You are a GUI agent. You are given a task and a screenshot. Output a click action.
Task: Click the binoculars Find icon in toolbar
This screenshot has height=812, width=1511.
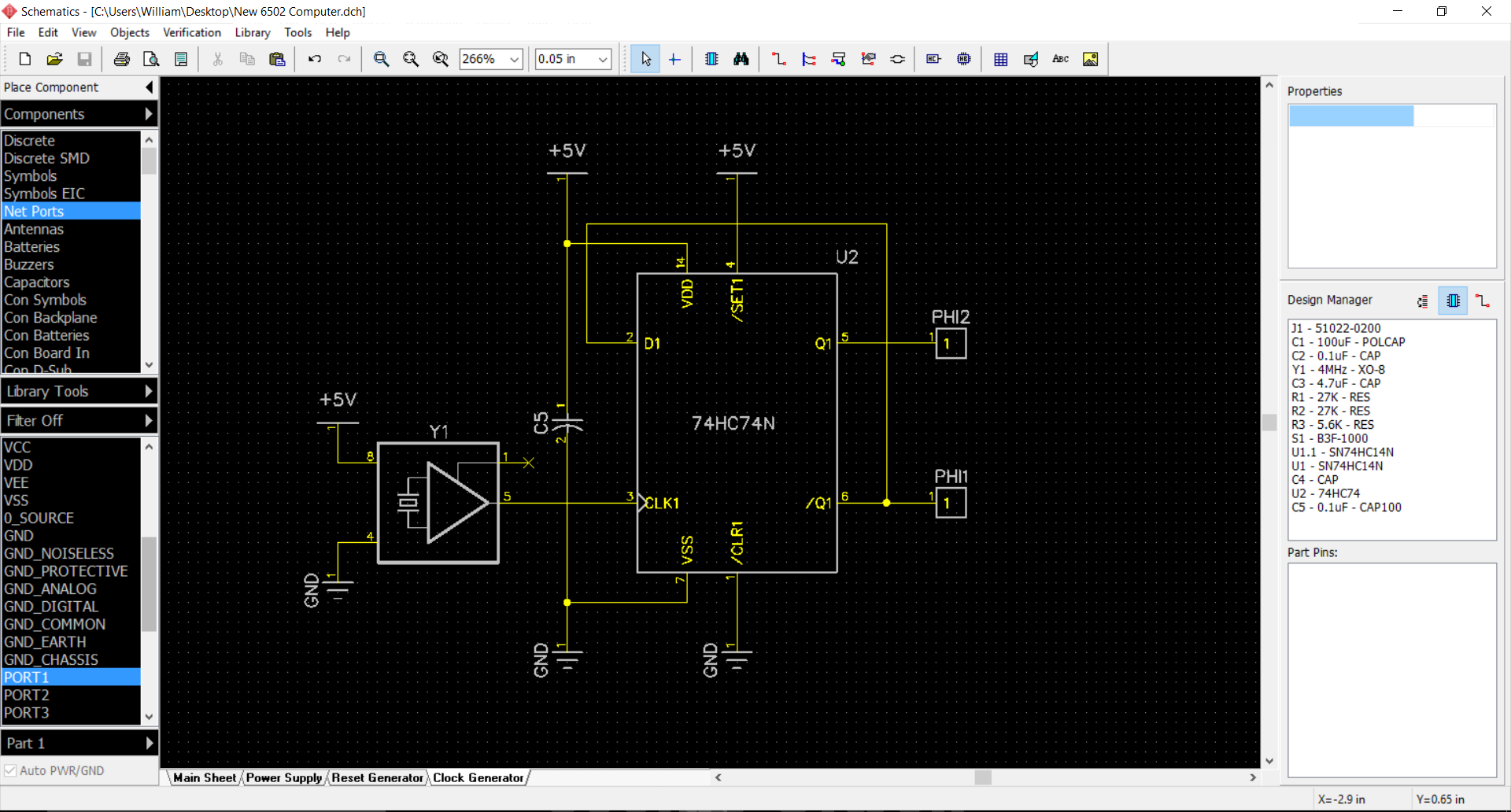tap(741, 59)
